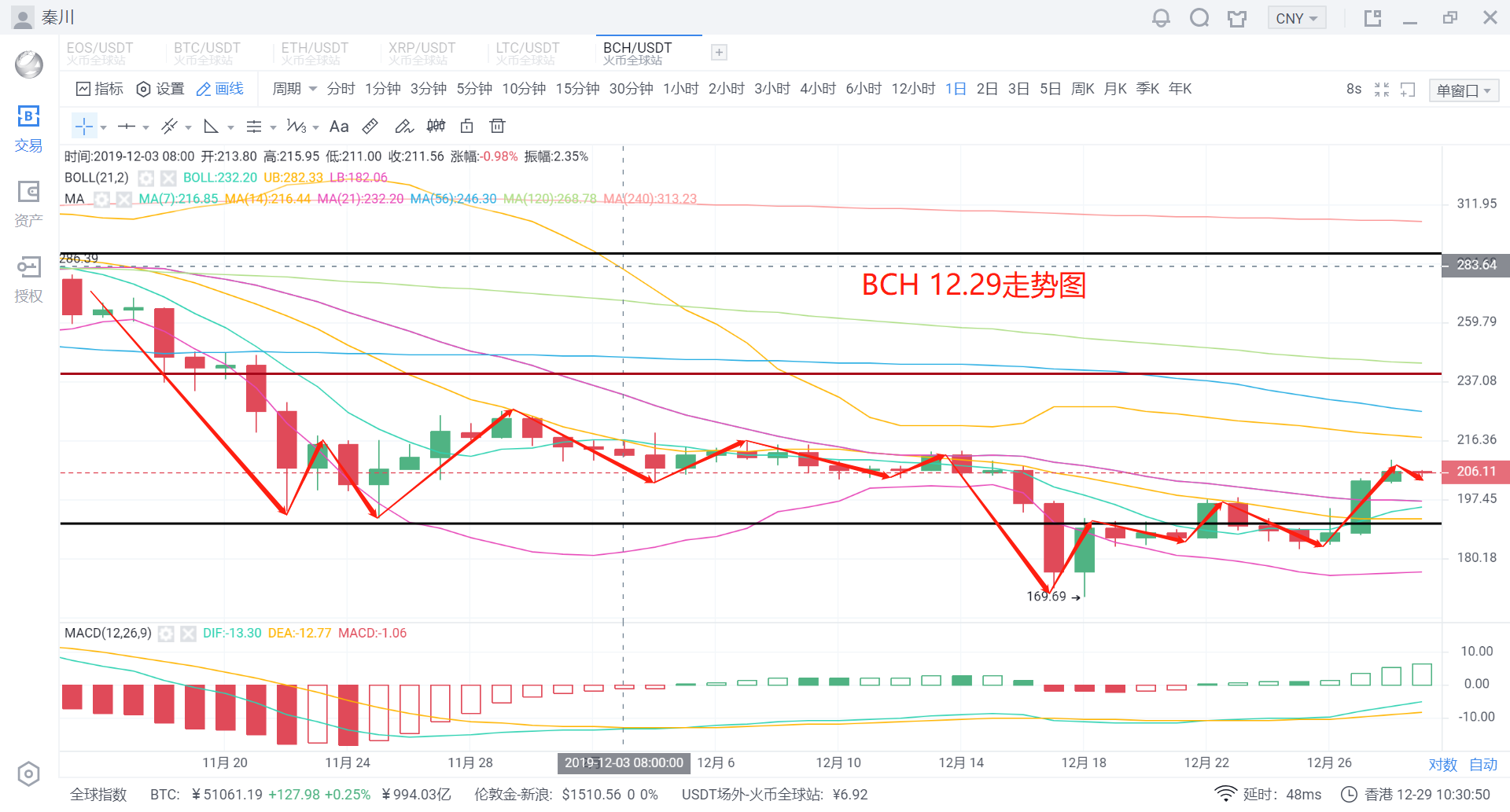Delete all drawings with trash icon
1510x812 pixels.
[x=497, y=127]
